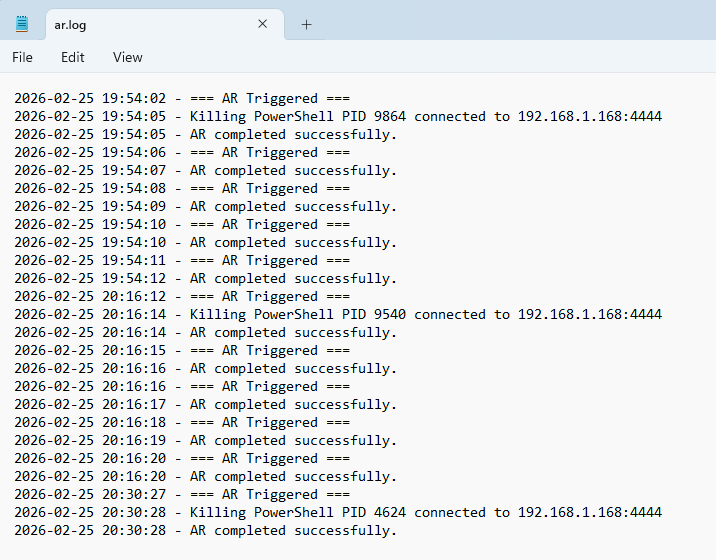
Task: Place cursor in the 19:54:02 AR Triggered line
Action: [180, 99]
